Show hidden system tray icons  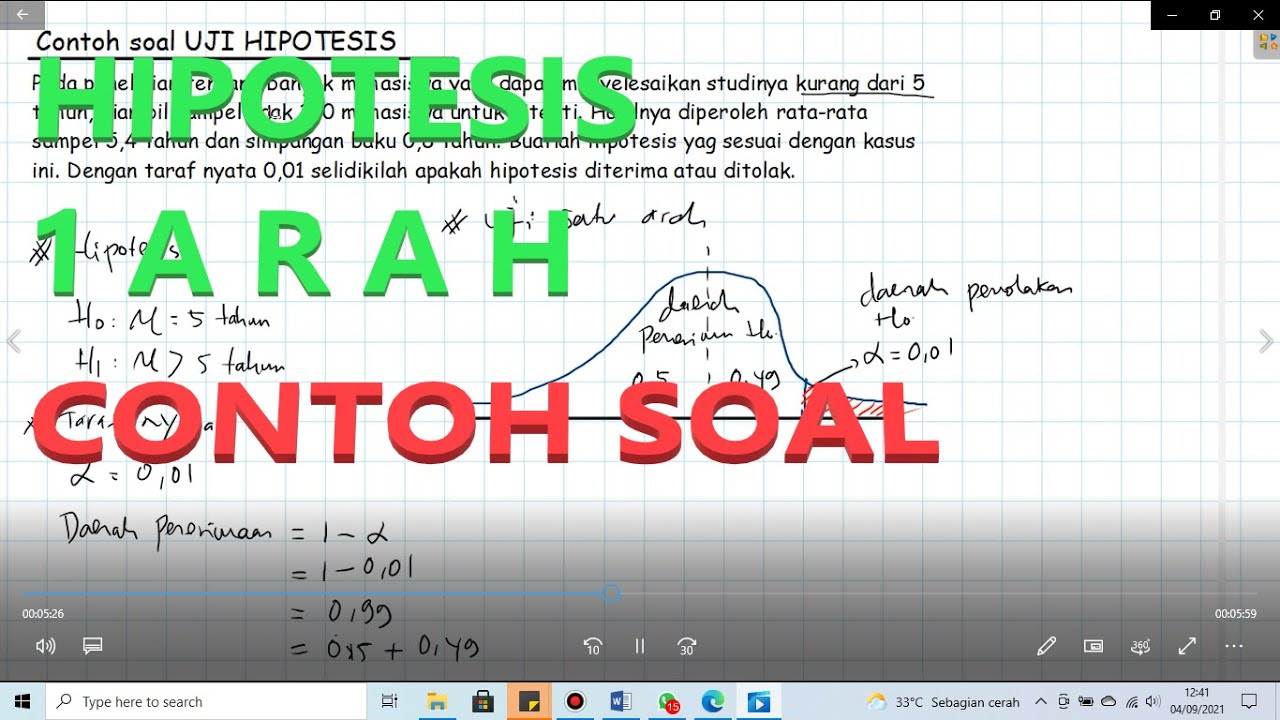[x=1041, y=702]
